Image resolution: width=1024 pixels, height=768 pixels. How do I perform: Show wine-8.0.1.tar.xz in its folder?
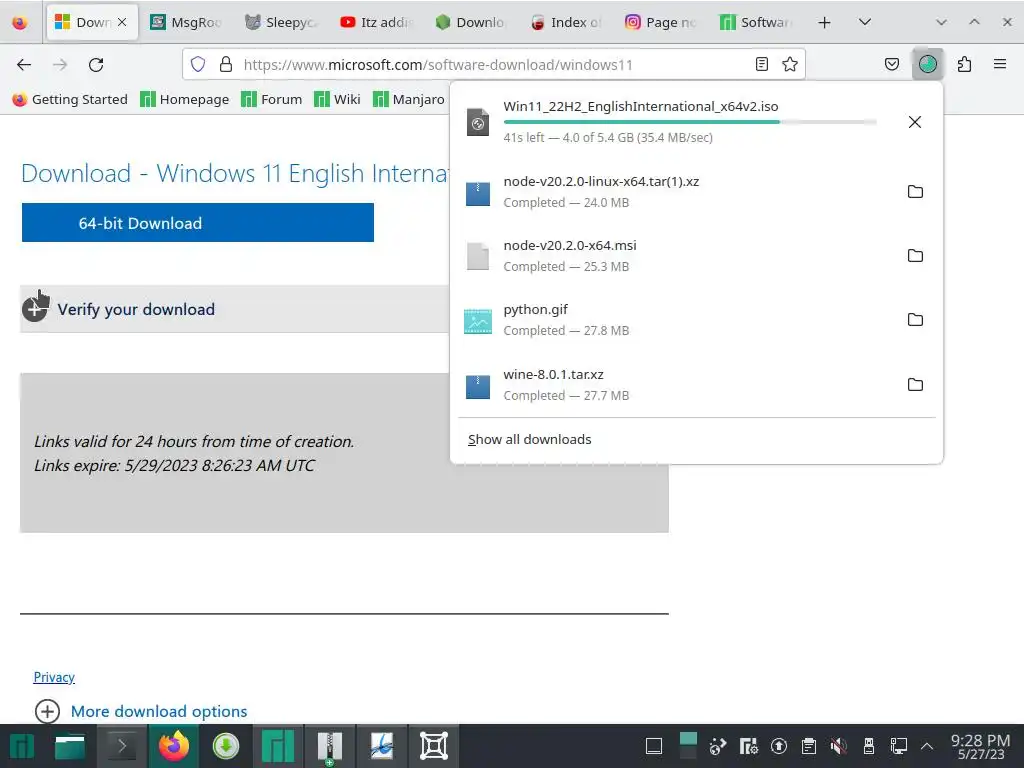[x=916, y=384]
